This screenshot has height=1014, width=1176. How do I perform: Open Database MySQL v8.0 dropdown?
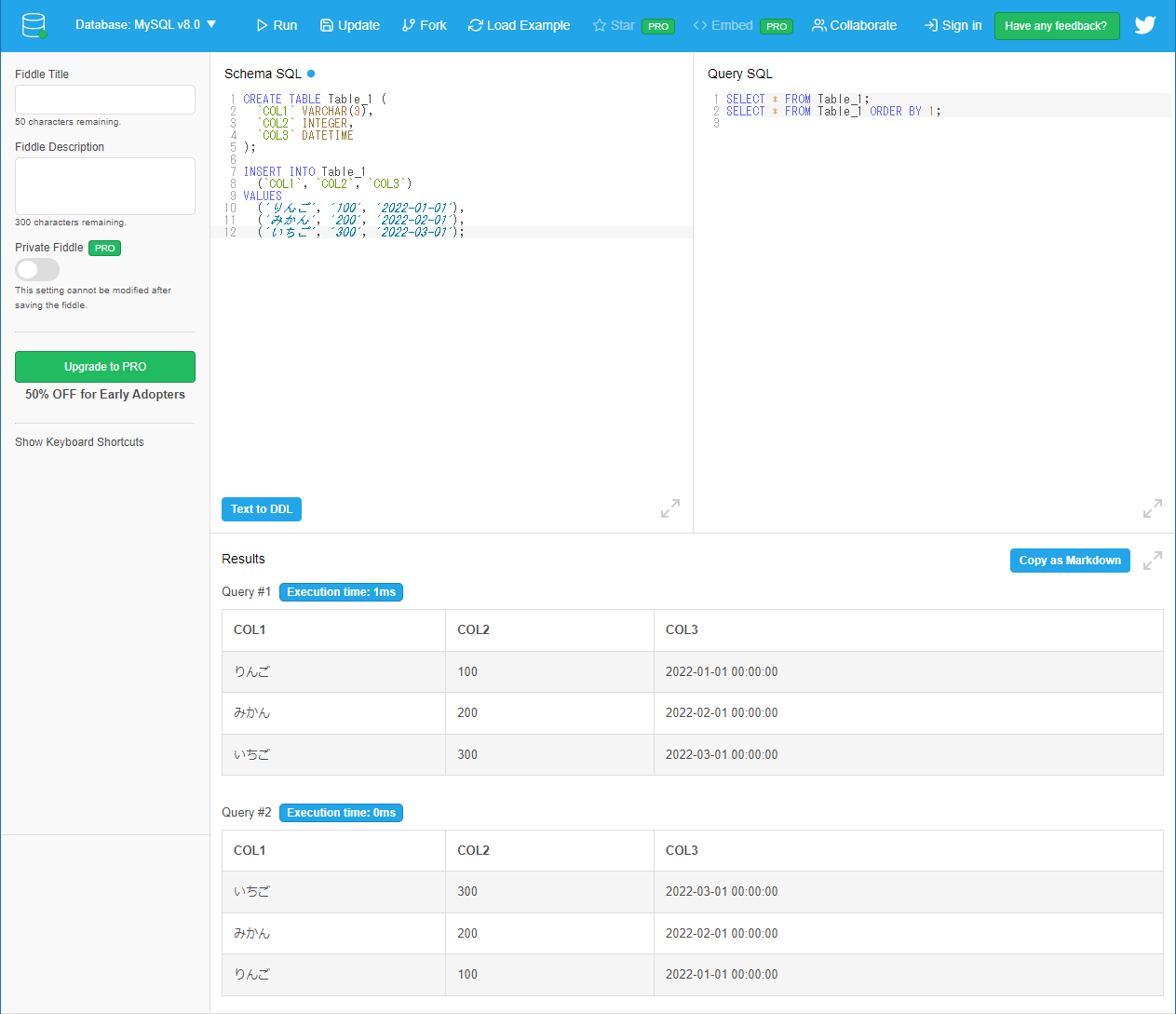146,25
